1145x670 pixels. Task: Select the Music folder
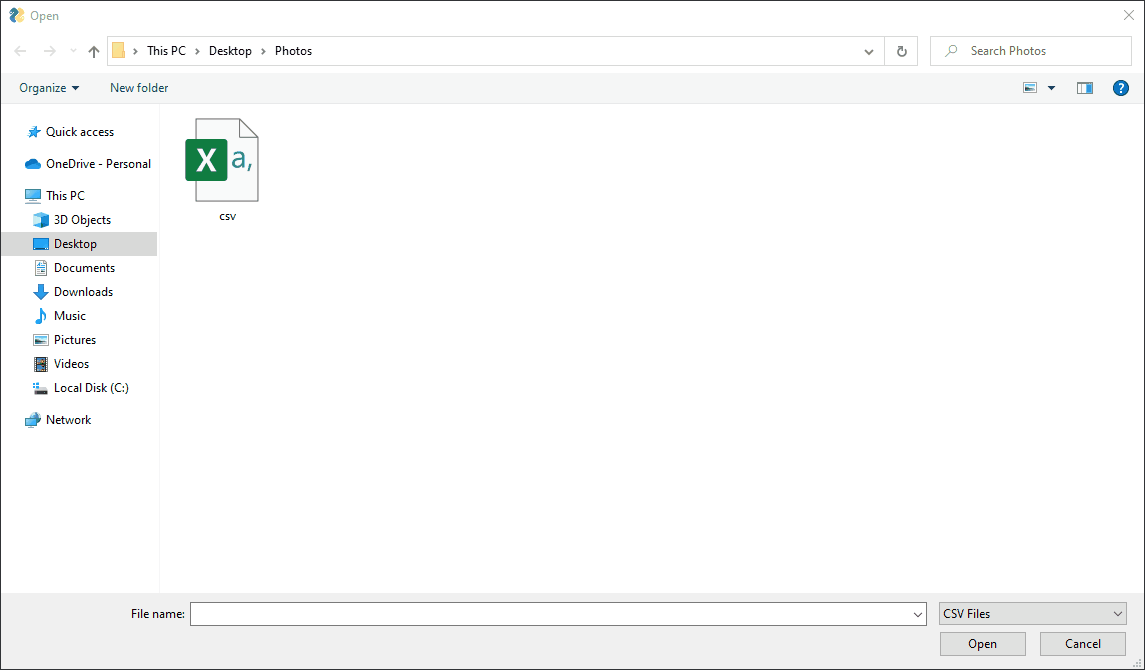69,316
